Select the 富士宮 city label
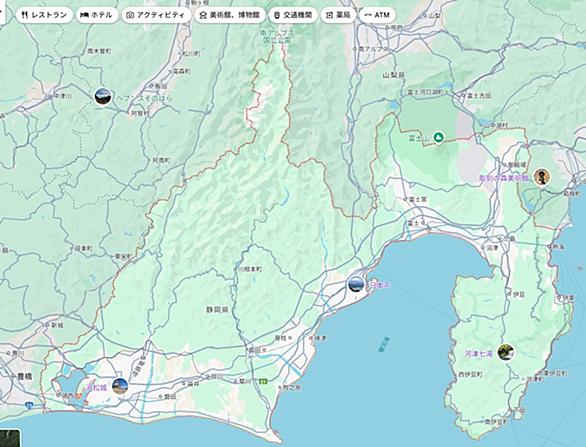Viewport: 586px width, 447px height. [x=417, y=199]
